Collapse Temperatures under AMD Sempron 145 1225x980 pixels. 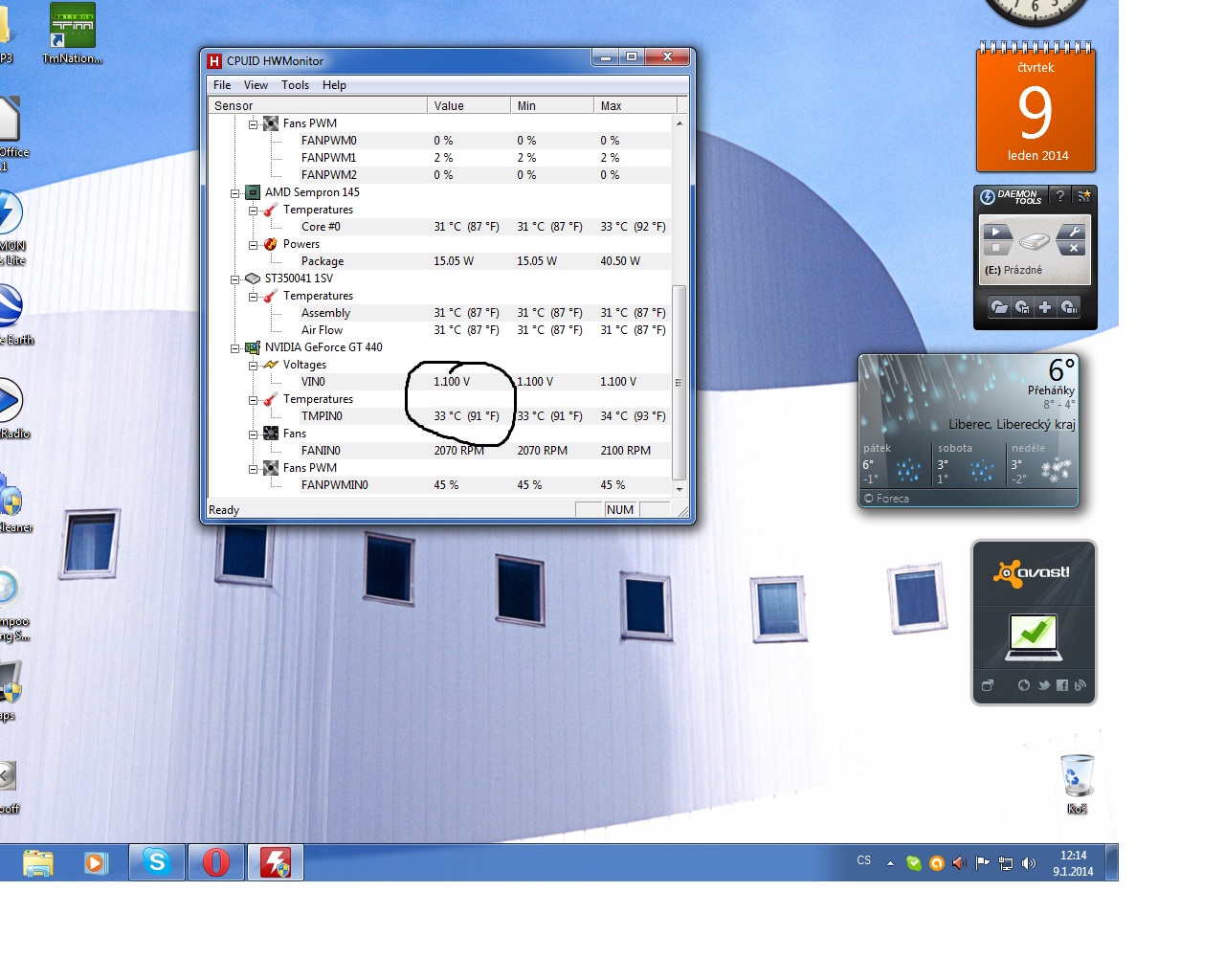tap(253, 210)
